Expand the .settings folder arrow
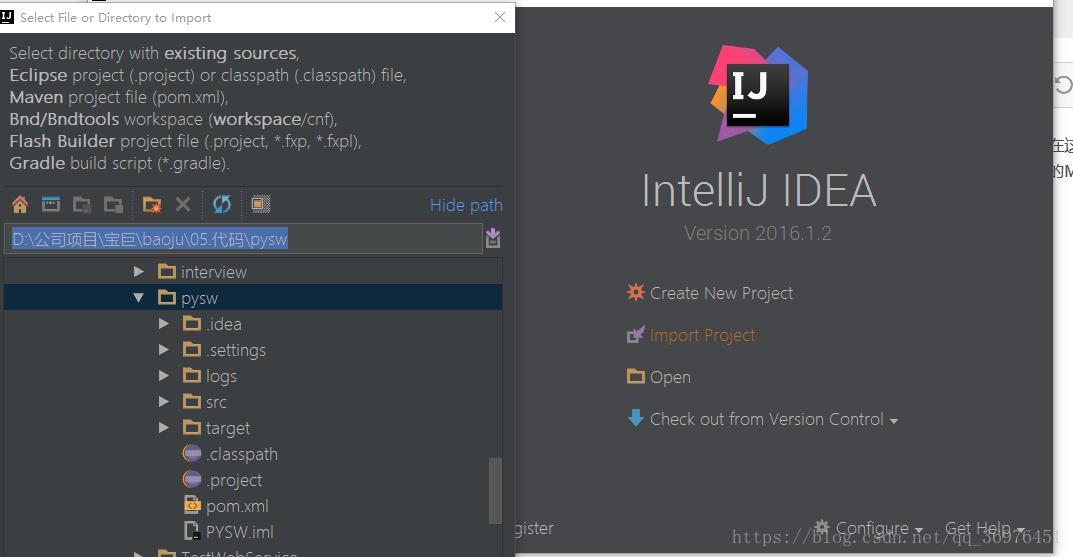This screenshot has width=1073, height=557. [164, 350]
